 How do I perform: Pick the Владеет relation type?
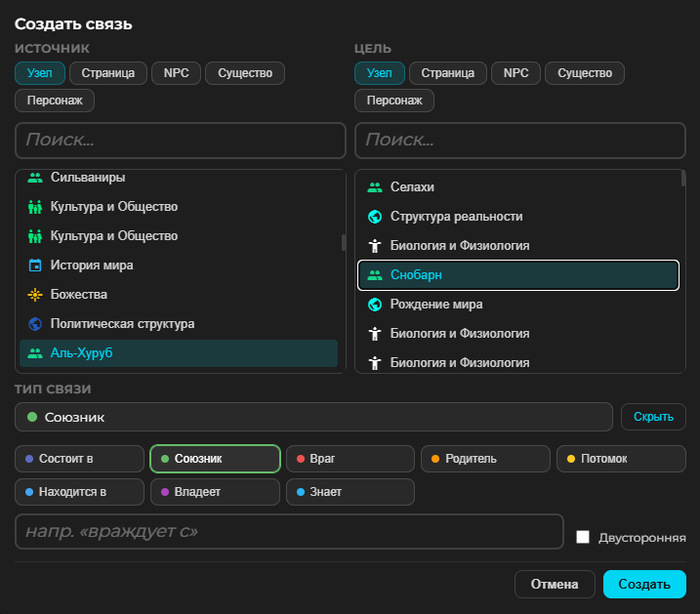[x=215, y=492]
